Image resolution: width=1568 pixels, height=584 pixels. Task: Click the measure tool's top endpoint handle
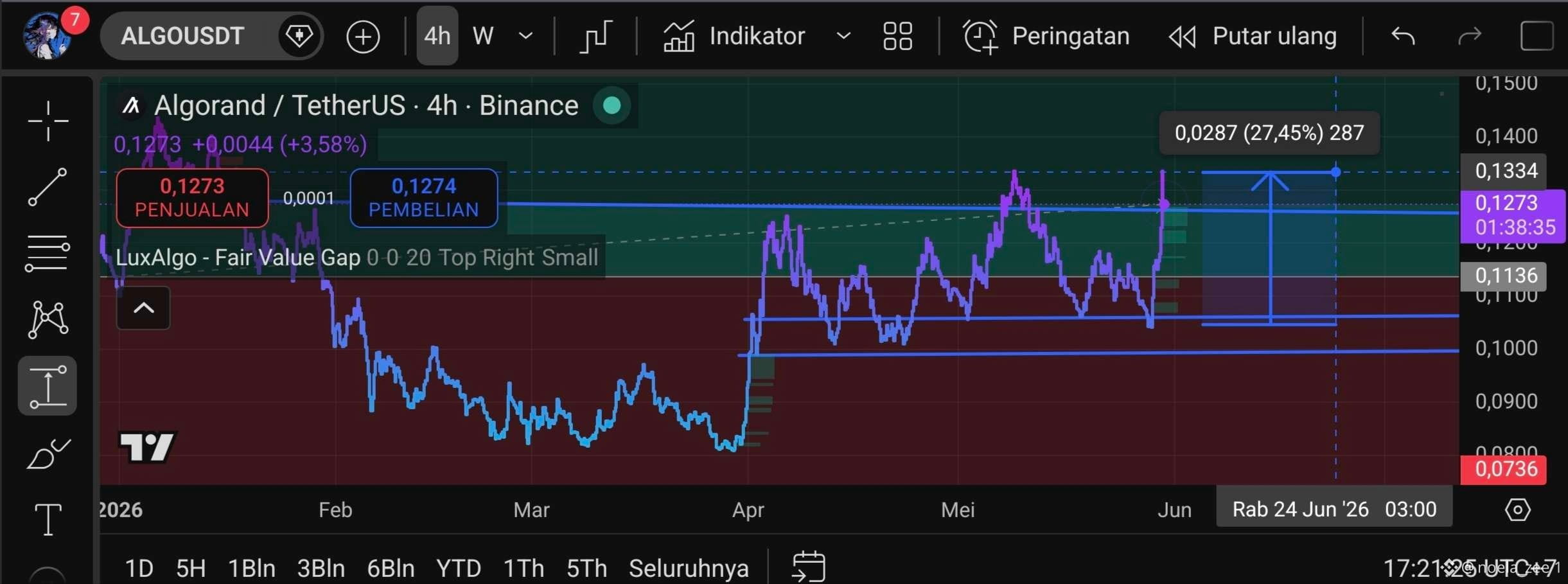[x=1336, y=172]
